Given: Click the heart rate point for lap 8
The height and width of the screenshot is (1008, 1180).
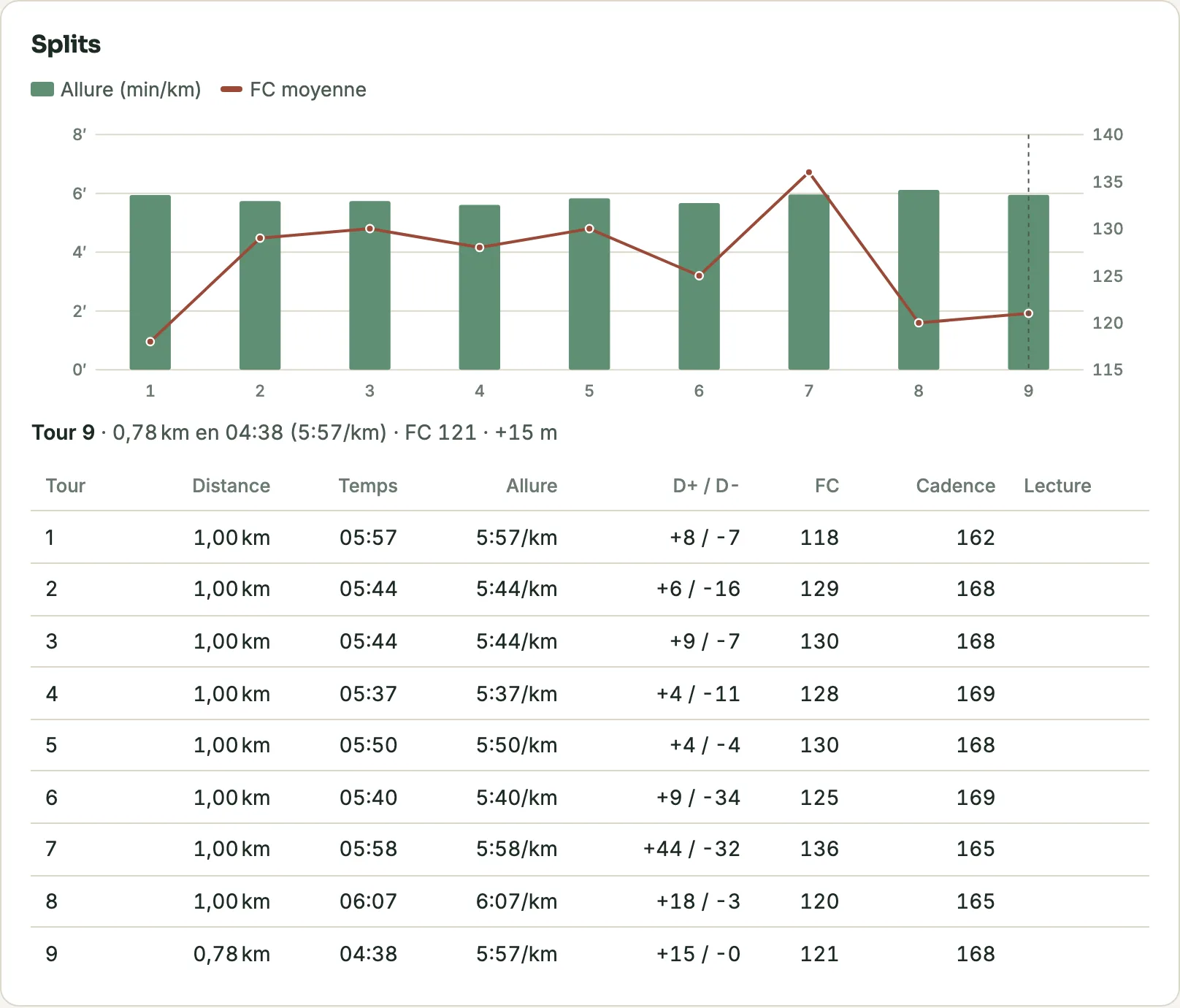Looking at the screenshot, I should click(x=919, y=323).
